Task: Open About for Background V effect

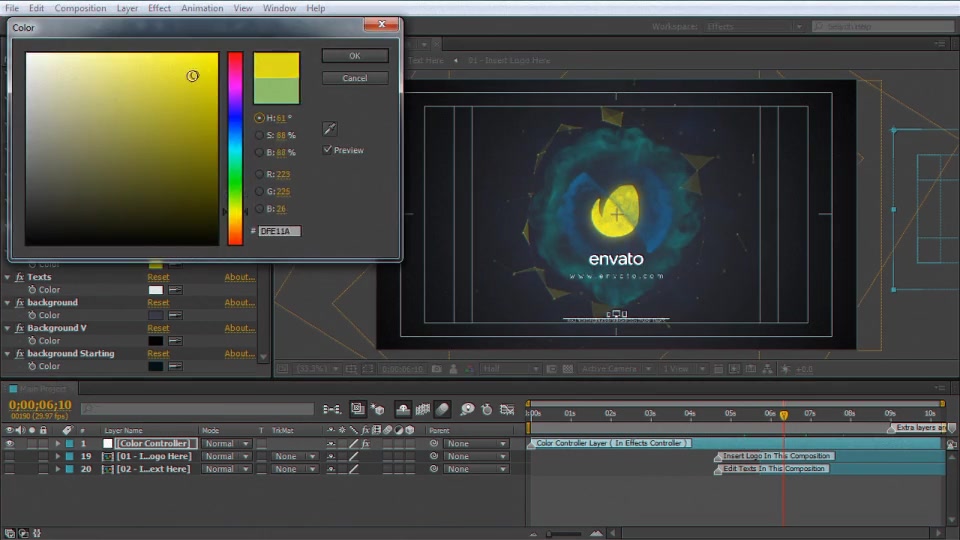Action: coord(239,328)
